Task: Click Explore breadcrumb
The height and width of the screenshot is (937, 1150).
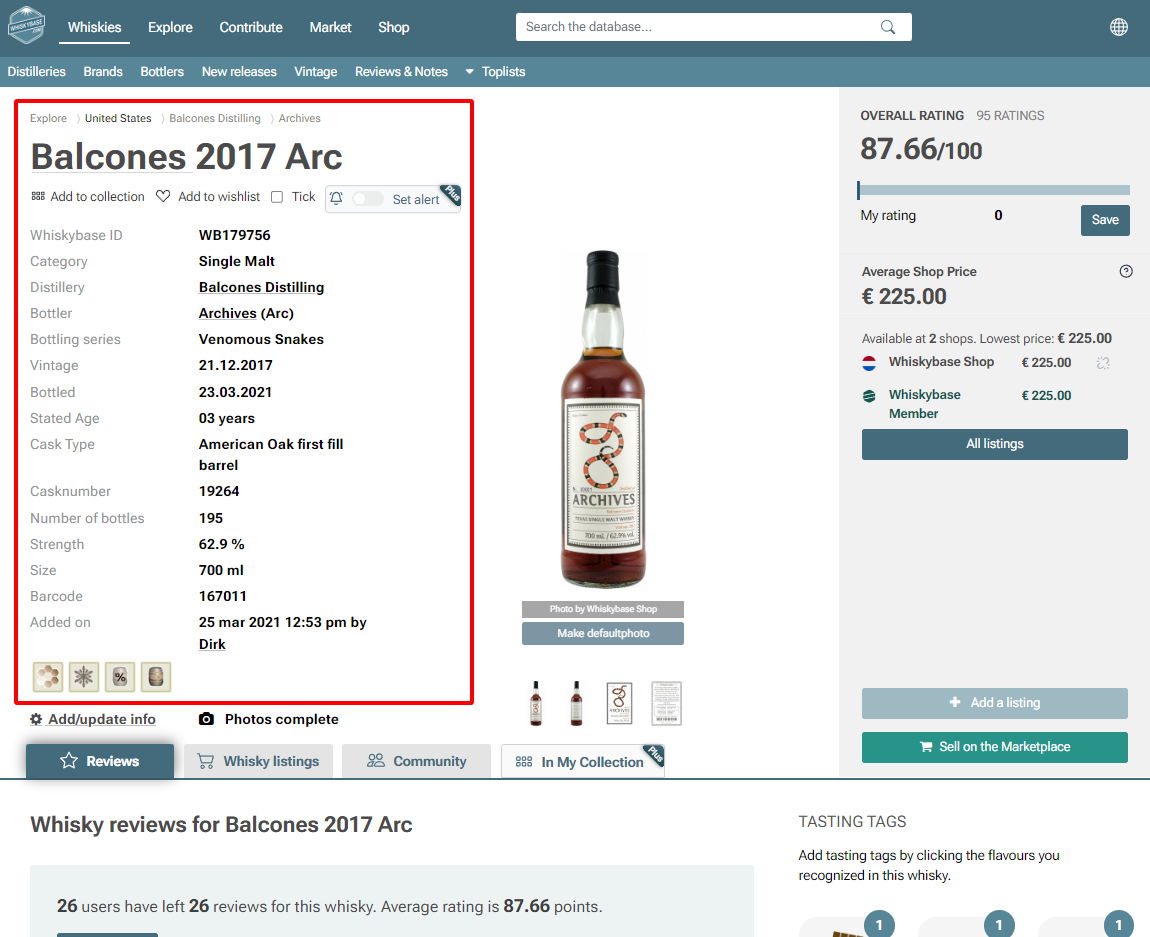Action: click(48, 119)
